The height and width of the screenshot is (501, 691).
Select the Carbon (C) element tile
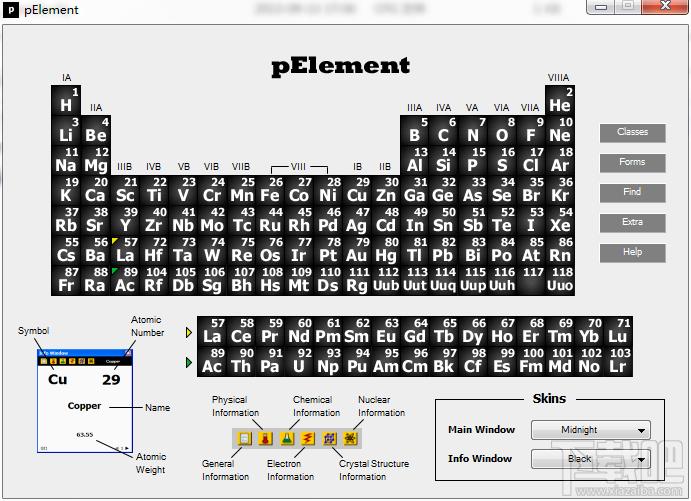pyautogui.click(x=443, y=130)
